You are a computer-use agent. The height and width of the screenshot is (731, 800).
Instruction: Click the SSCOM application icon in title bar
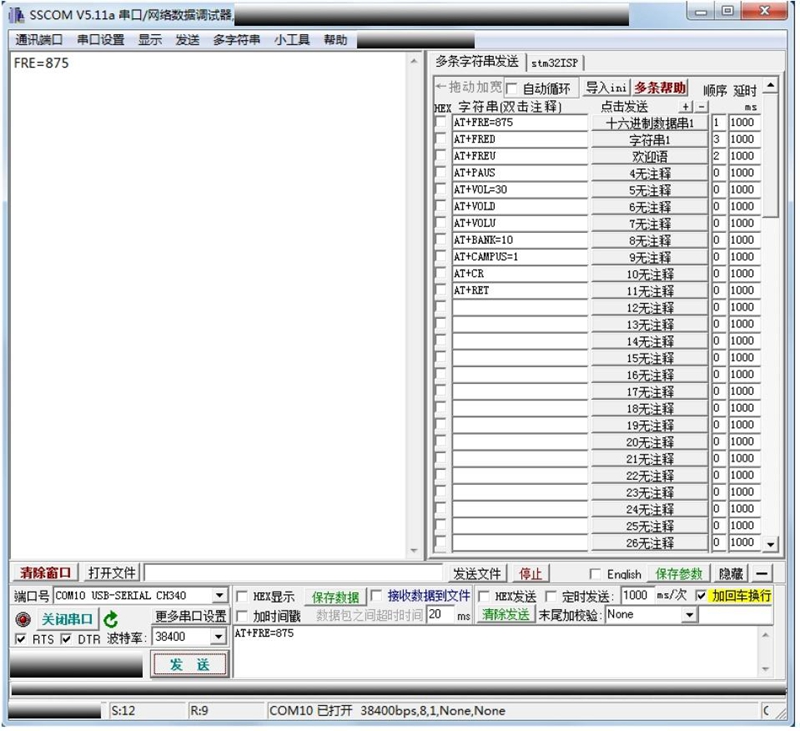click(17, 12)
